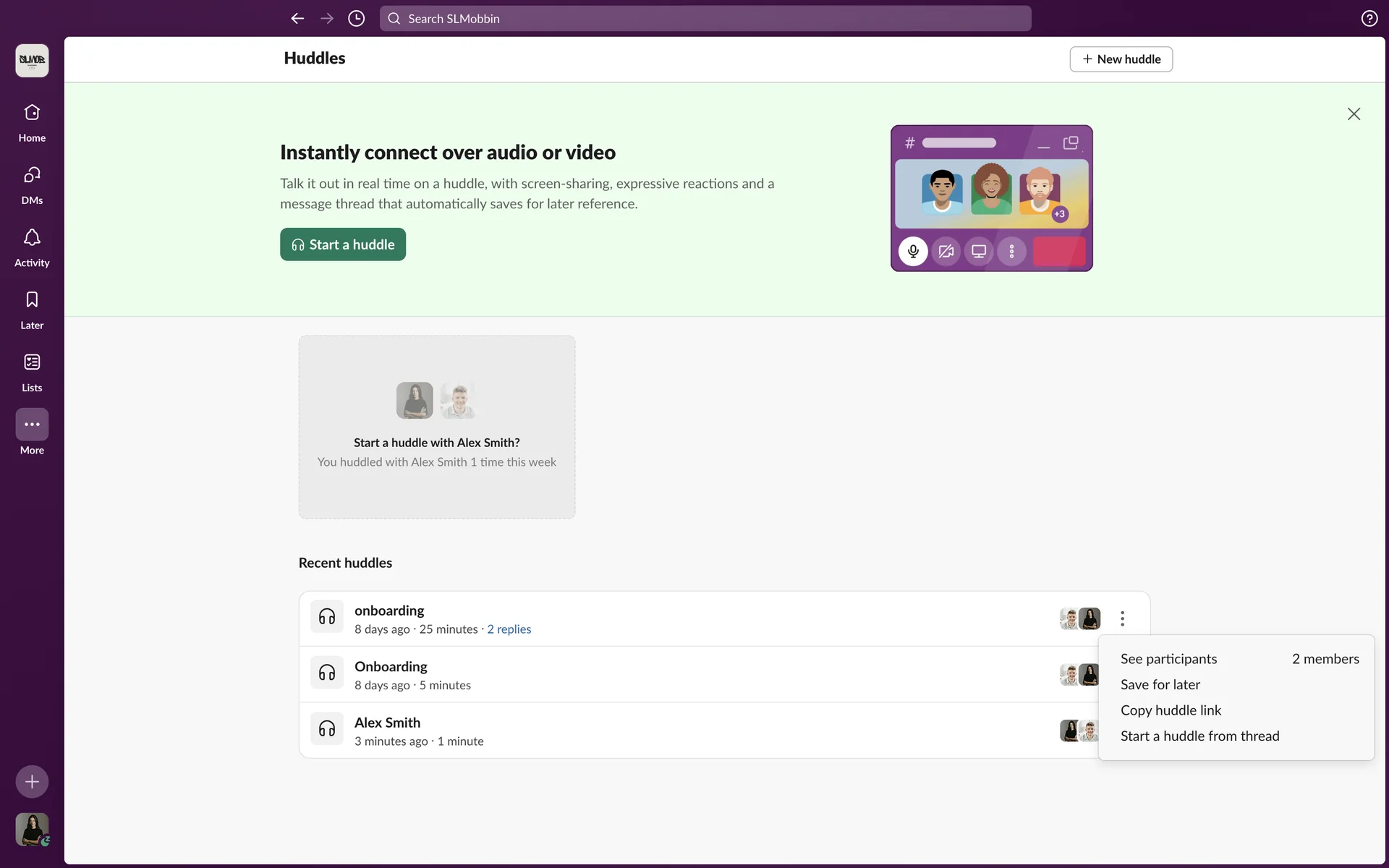This screenshot has width=1389, height=868.
Task: Open the help question mark icon
Action: click(x=1369, y=19)
